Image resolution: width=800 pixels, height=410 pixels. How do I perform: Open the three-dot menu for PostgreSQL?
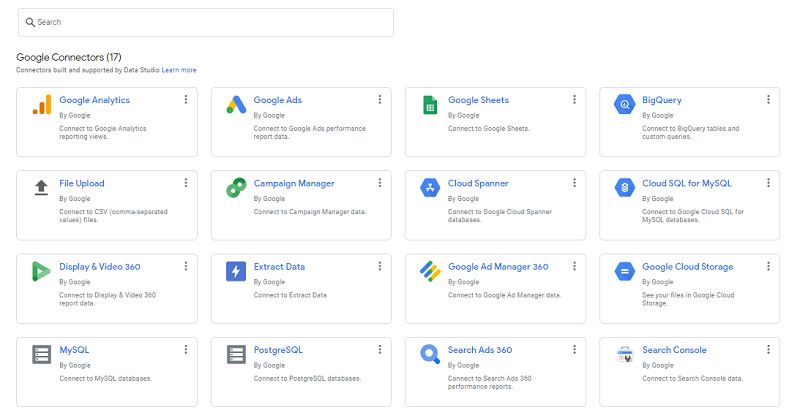pos(380,349)
